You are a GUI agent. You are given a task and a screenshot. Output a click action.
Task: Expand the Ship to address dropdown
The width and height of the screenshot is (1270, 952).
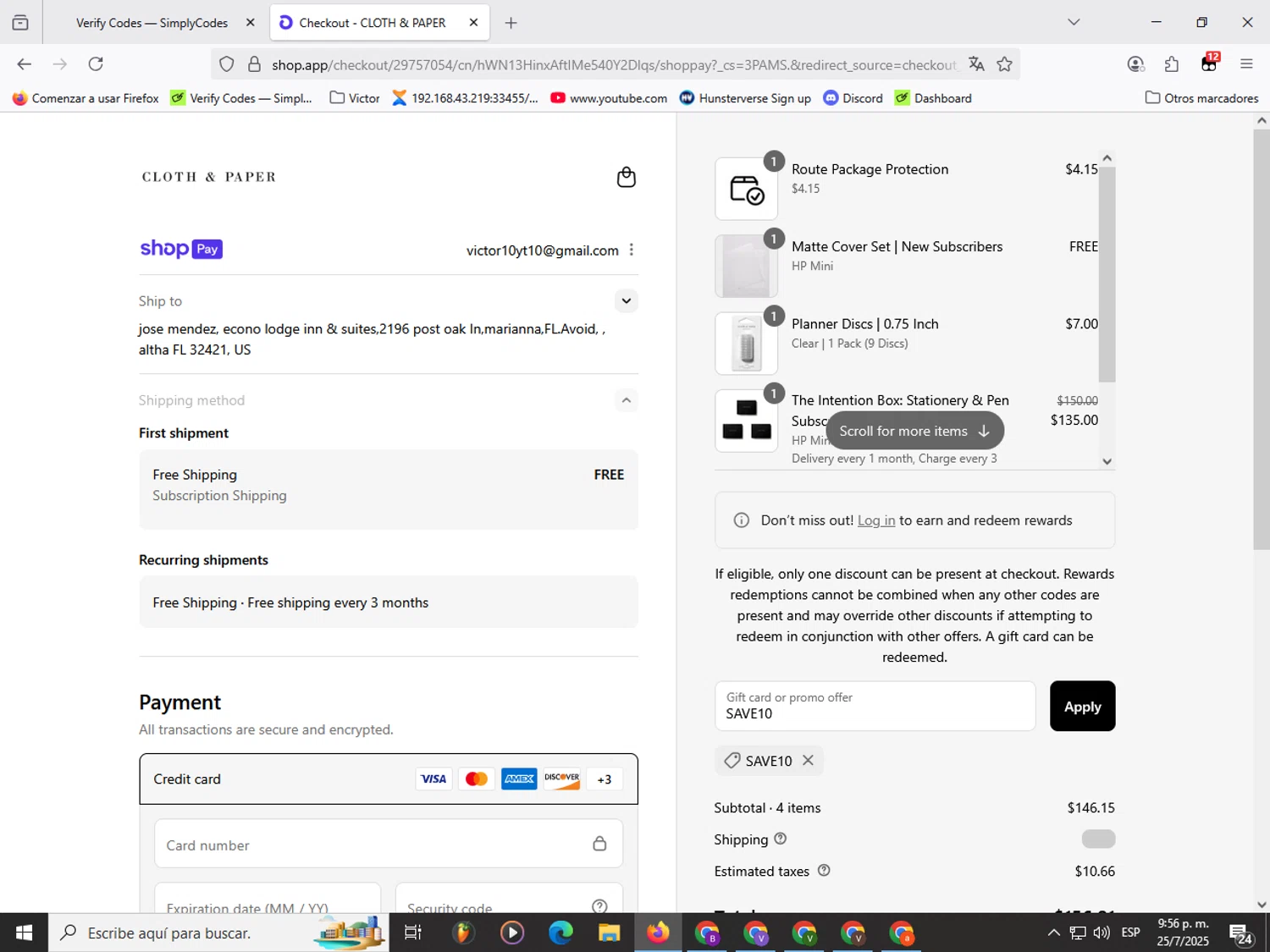click(626, 300)
